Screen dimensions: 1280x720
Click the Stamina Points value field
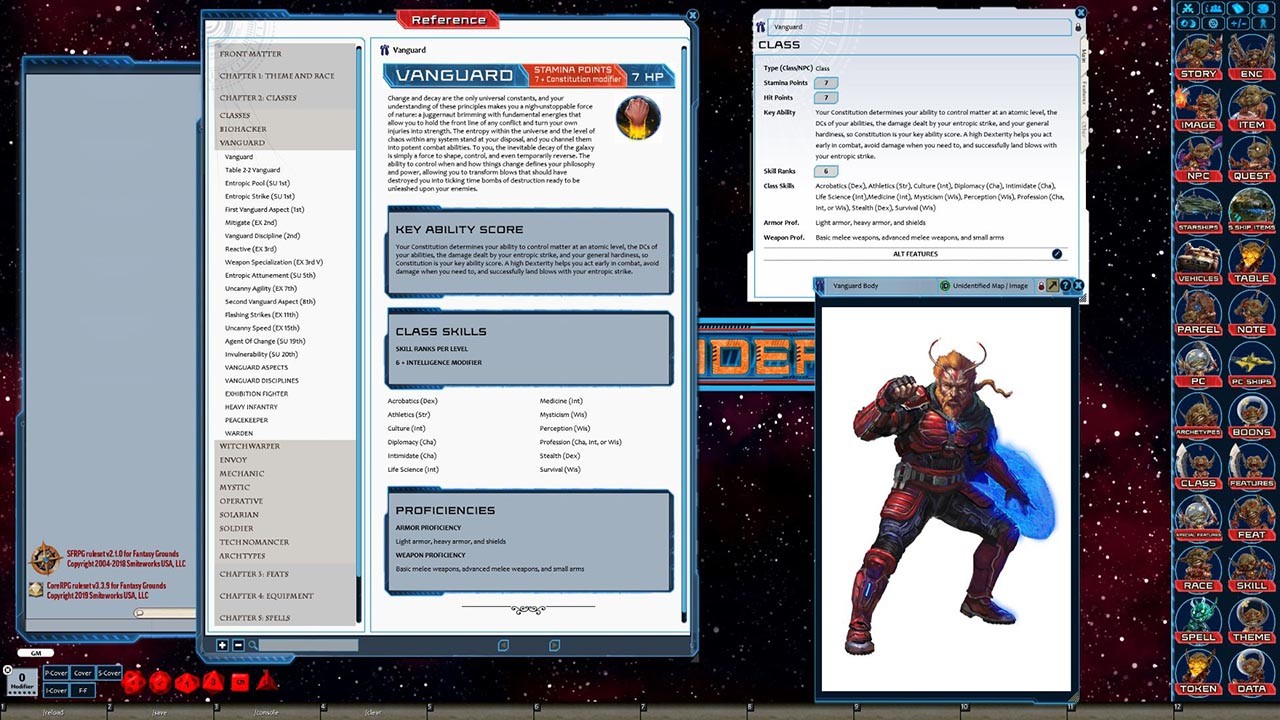826,83
